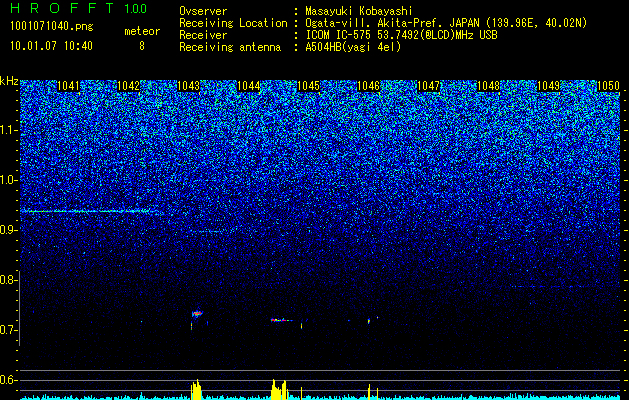Click the date stamp 10.01.07 10:40
This screenshot has width=629, height=400.
pos(51,46)
